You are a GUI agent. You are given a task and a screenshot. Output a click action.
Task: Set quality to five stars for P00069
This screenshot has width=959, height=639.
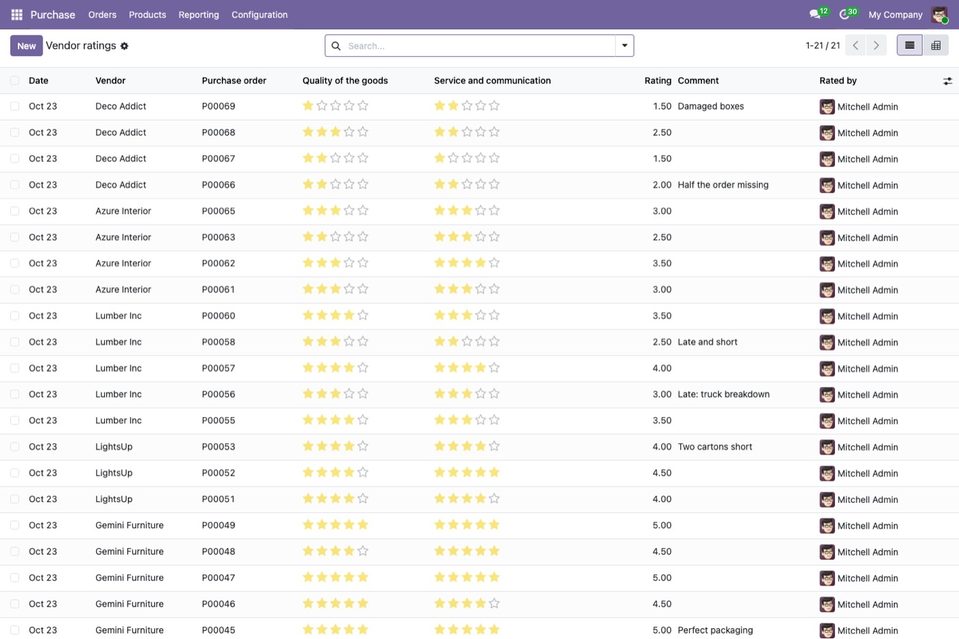pos(363,106)
